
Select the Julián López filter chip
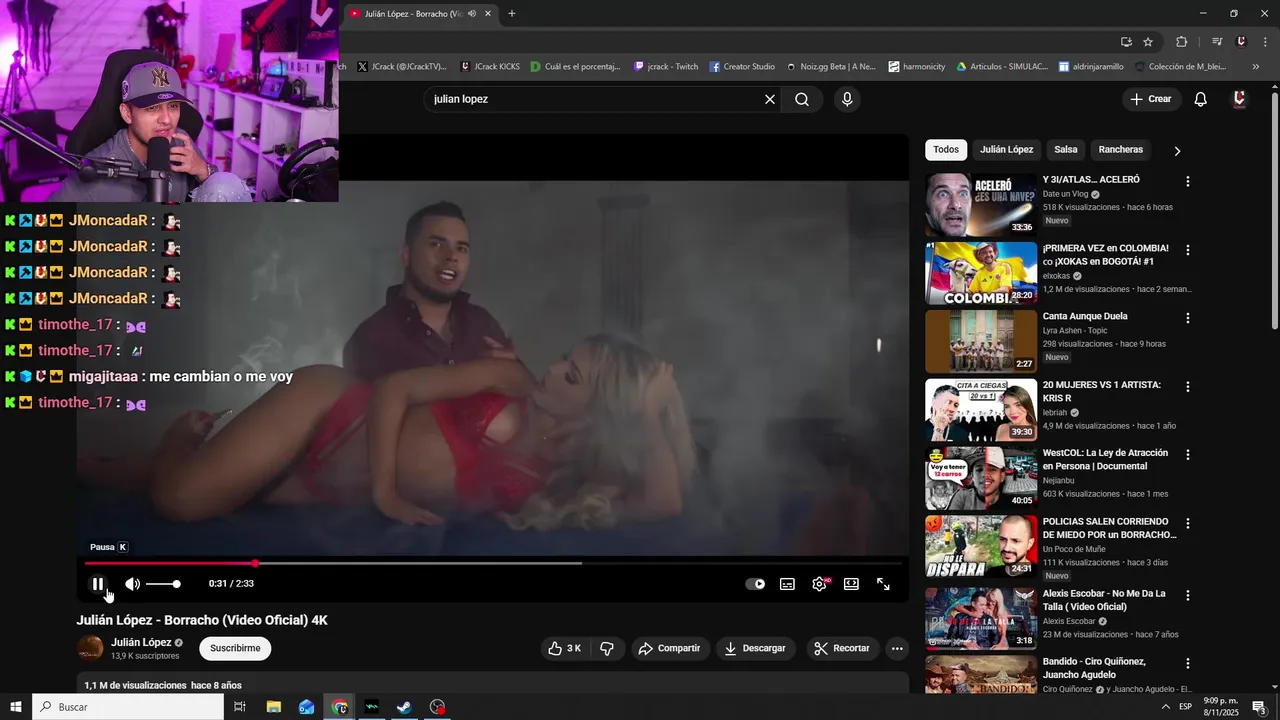point(1007,149)
